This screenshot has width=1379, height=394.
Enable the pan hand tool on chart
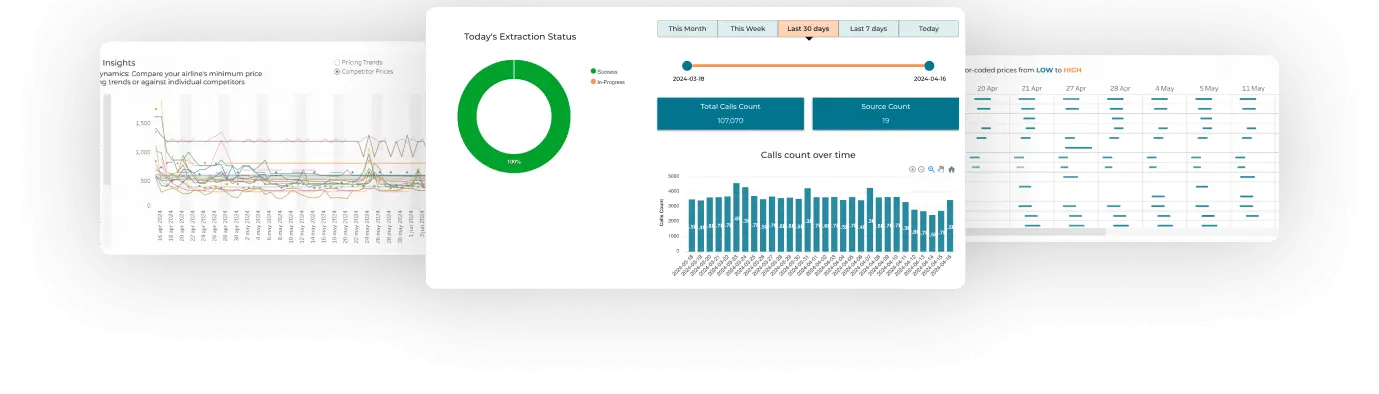pyautogui.click(x=941, y=169)
